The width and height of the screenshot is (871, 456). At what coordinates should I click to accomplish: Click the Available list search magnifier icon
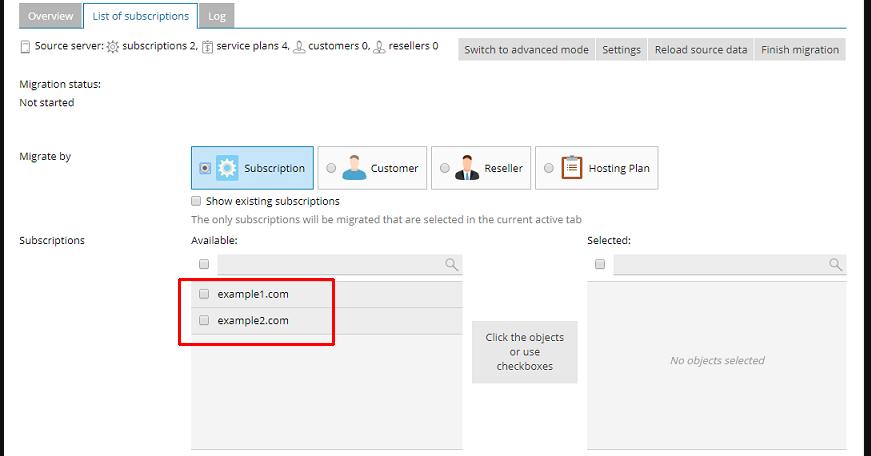point(452,265)
